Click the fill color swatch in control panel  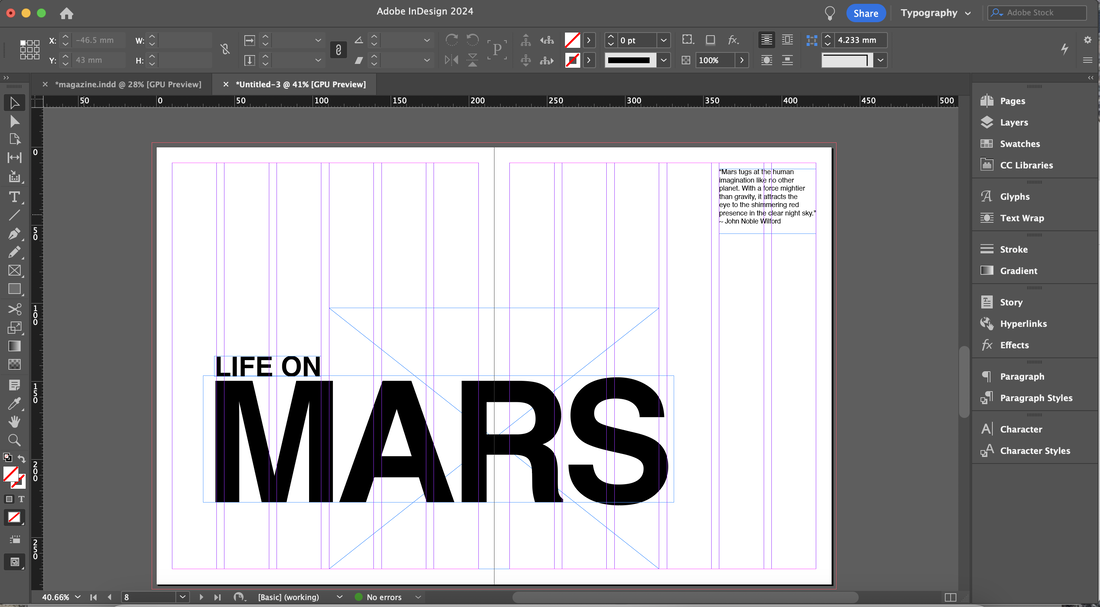[x=572, y=40]
